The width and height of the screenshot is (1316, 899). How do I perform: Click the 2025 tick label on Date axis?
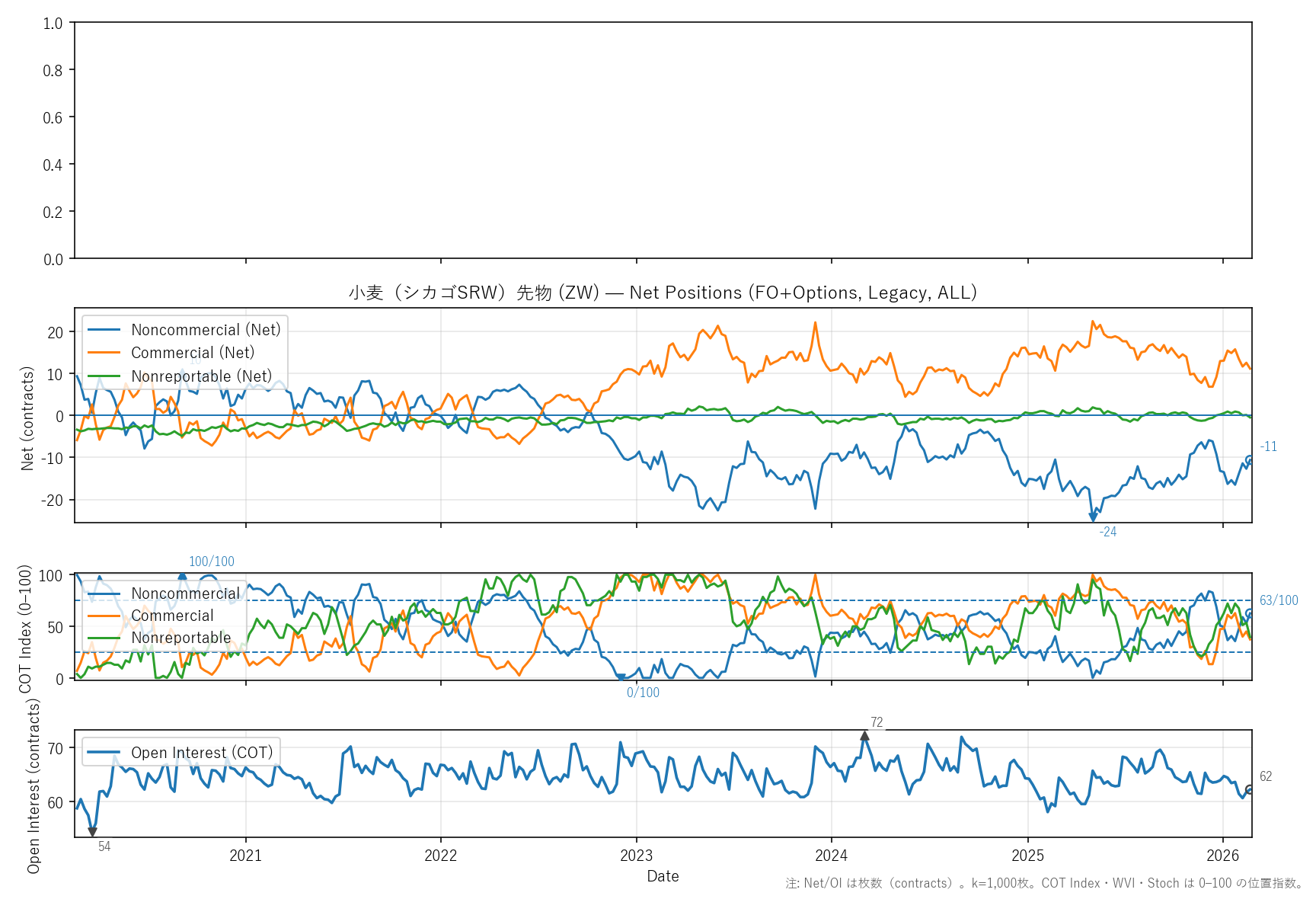click(x=1027, y=856)
